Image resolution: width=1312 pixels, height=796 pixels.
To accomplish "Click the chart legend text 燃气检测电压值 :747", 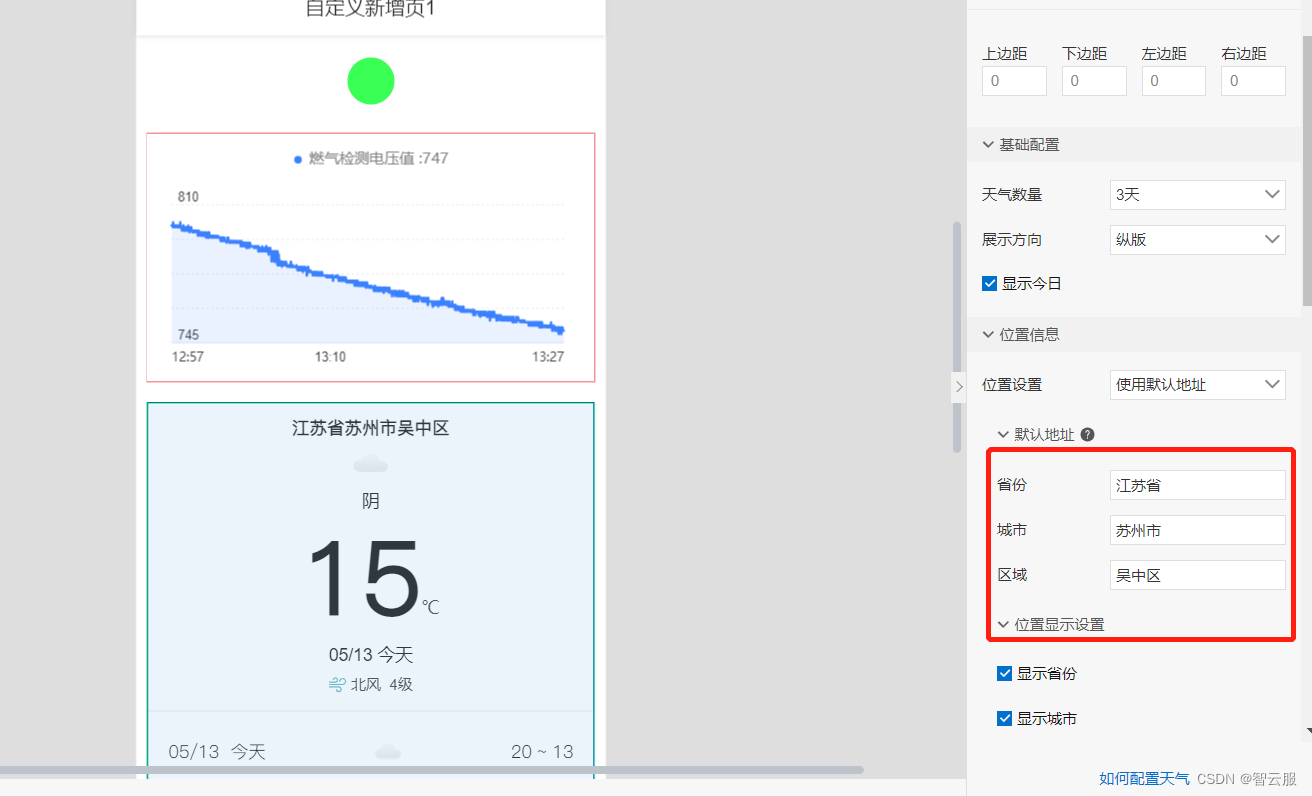I will tap(378, 158).
